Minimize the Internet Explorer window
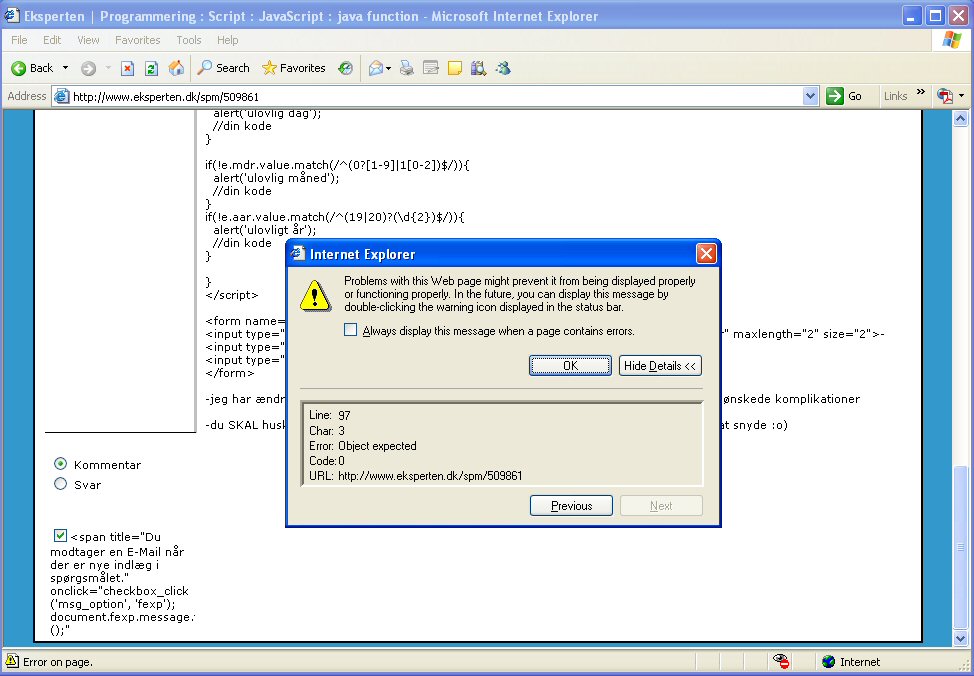Image resolution: width=974 pixels, height=676 pixels. (911, 16)
